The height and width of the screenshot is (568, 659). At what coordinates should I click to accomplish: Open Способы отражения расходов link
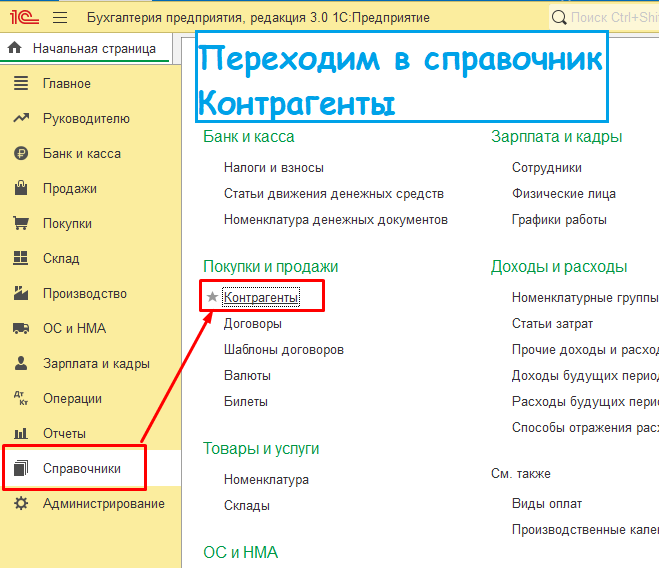(x=585, y=428)
